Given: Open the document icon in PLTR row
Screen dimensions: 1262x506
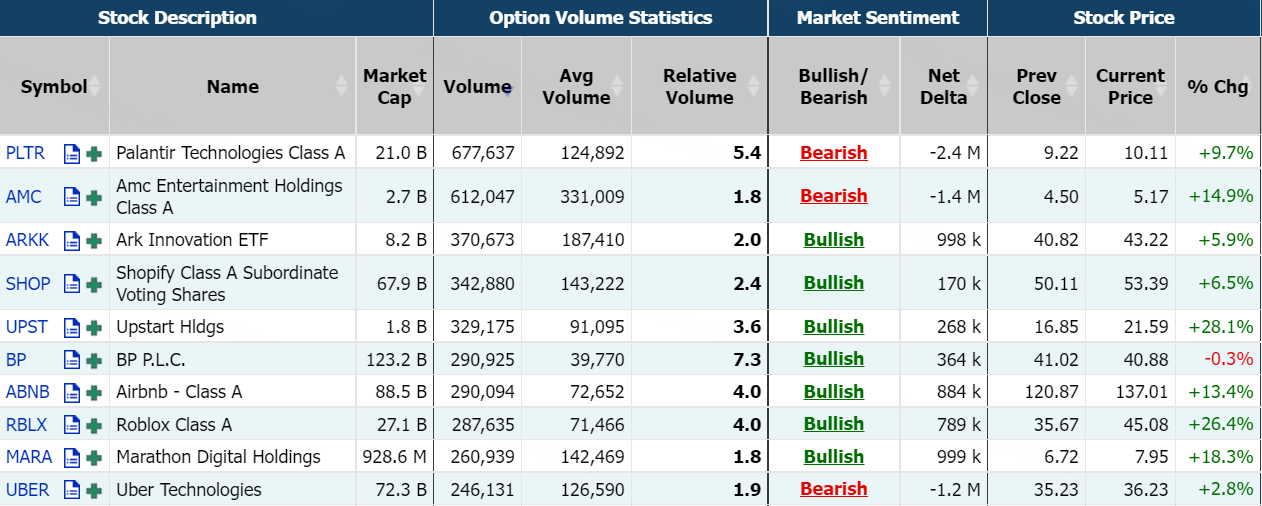Looking at the screenshot, I should pyautogui.click(x=71, y=154).
